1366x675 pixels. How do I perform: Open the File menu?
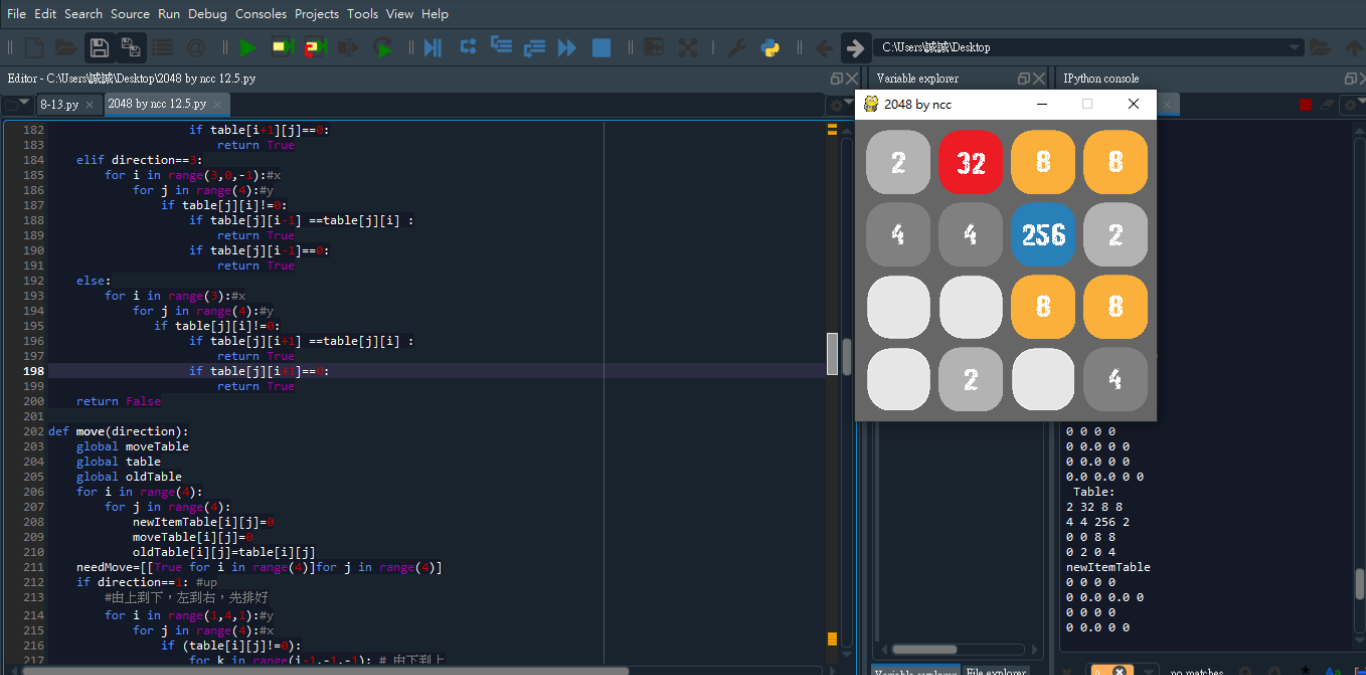17,14
